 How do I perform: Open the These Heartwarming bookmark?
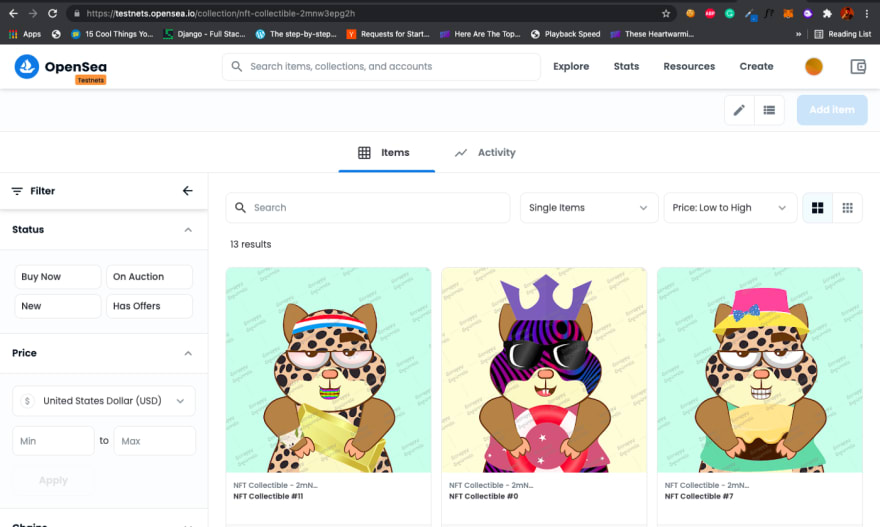(x=652, y=34)
